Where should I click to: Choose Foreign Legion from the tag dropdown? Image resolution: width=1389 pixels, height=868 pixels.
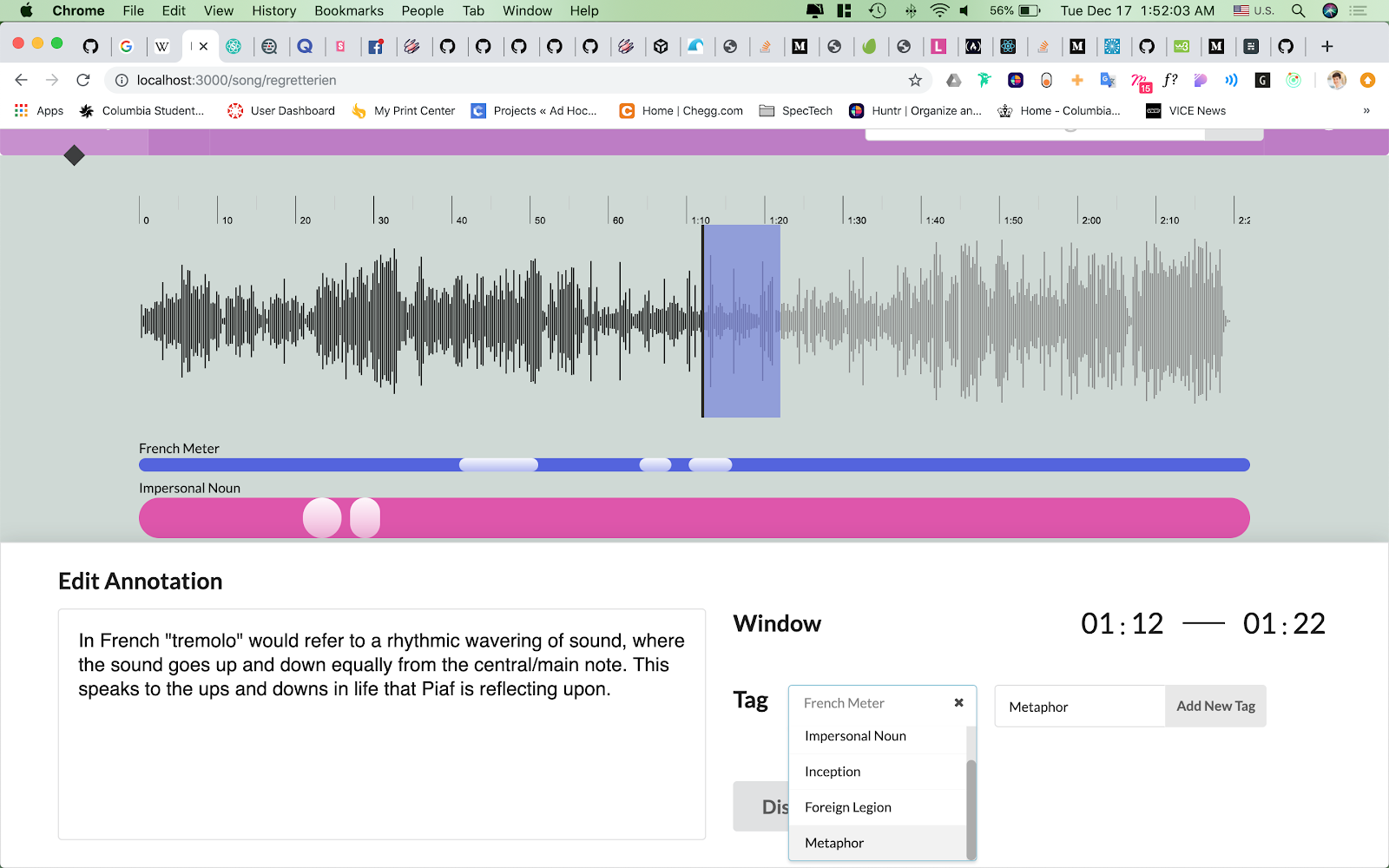(x=878, y=807)
